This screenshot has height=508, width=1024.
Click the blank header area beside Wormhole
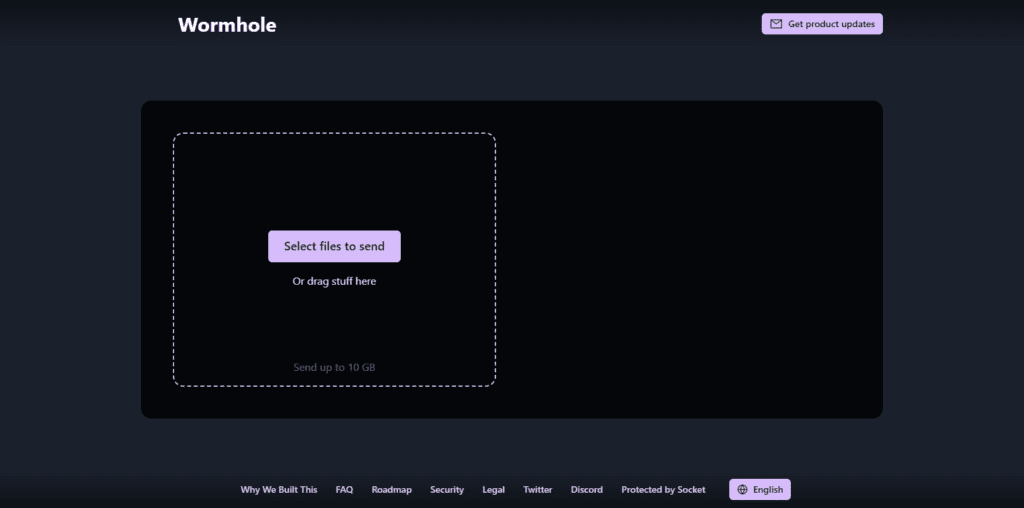[x=516, y=25]
